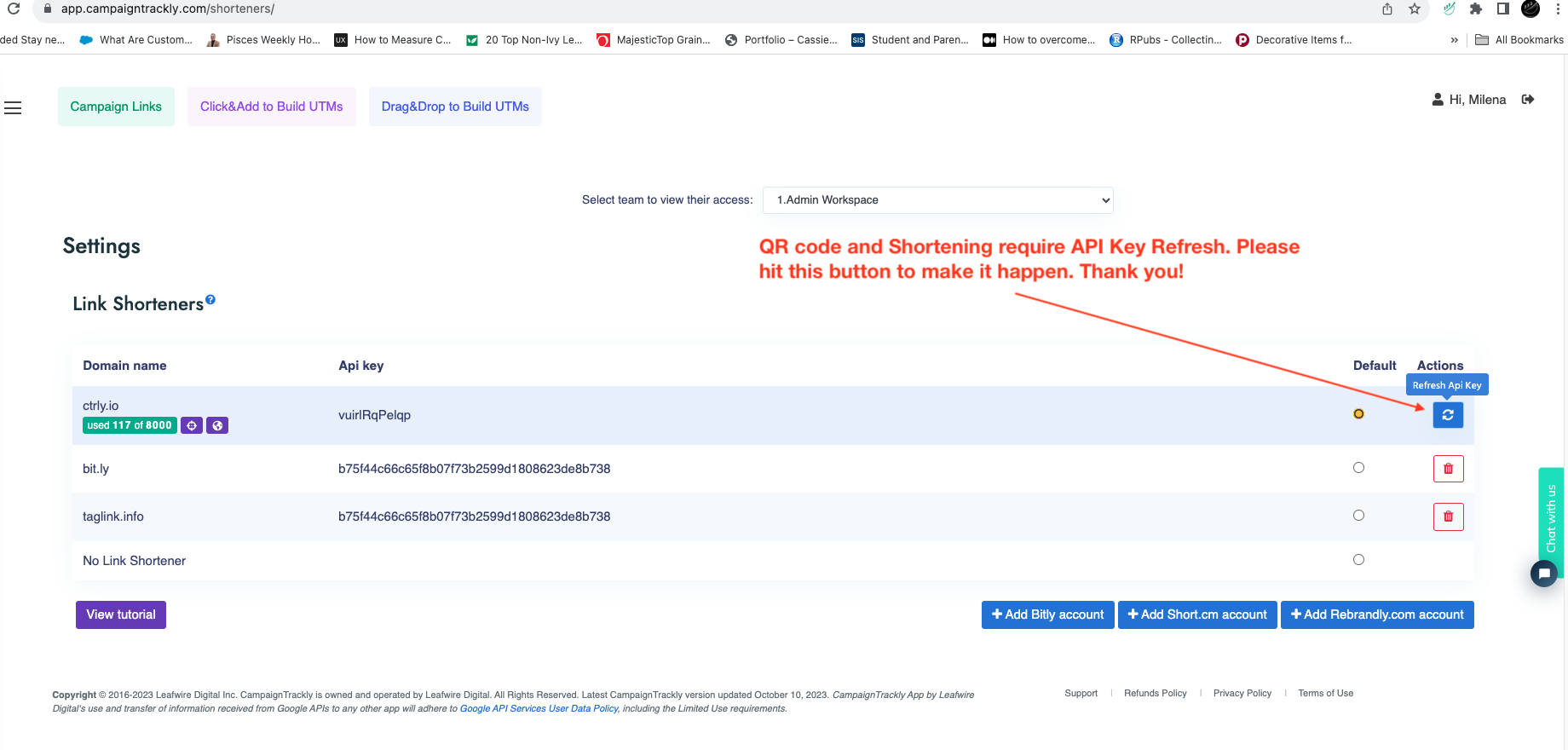
Task: Open the CampaignTrackly extension icon in toolbar
Action: click(x=1449, y=9)
